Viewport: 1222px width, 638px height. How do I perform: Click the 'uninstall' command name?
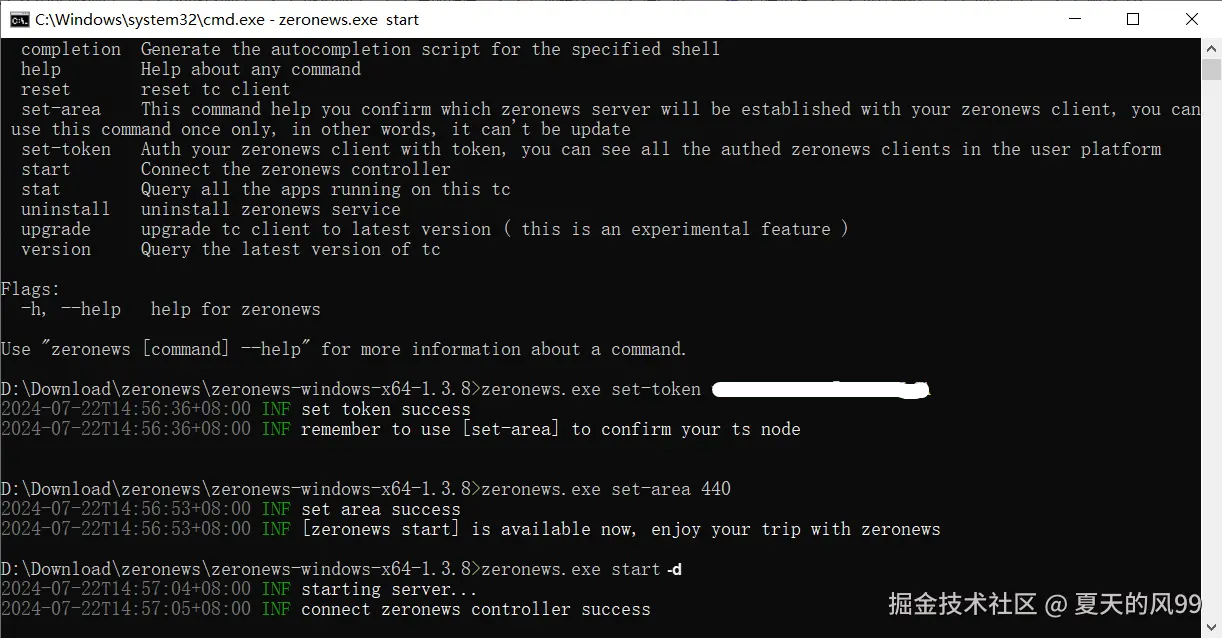(65, 209)
